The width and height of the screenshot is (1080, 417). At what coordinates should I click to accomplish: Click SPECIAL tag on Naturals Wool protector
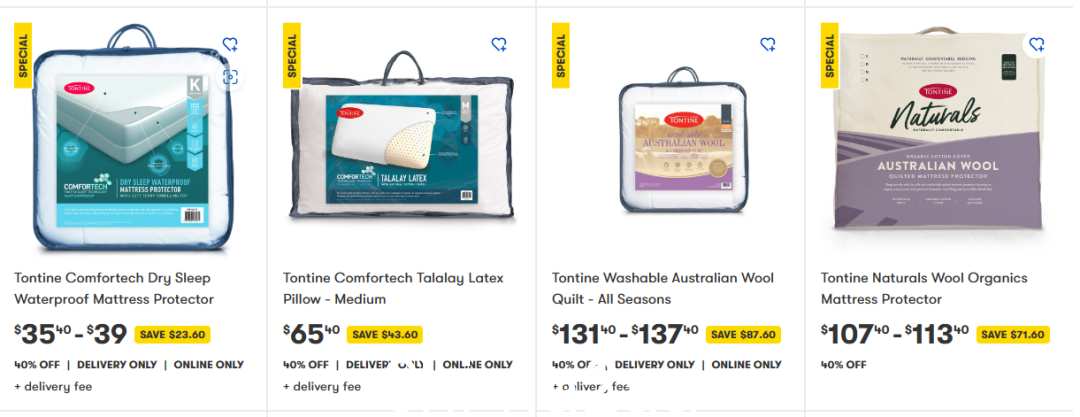click(829, 55)
